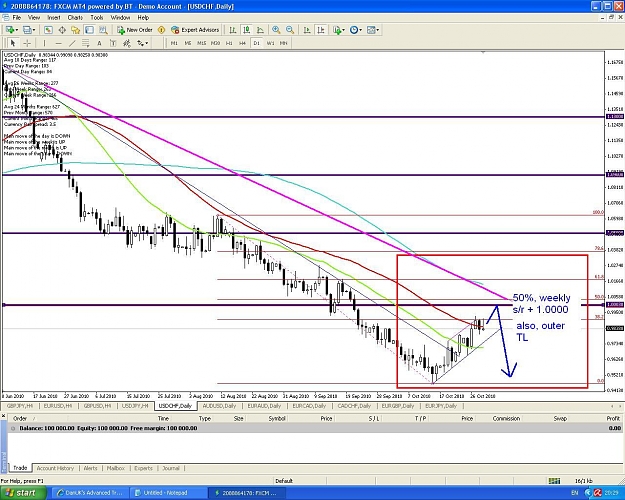Open the Window menu

(120, 18)
